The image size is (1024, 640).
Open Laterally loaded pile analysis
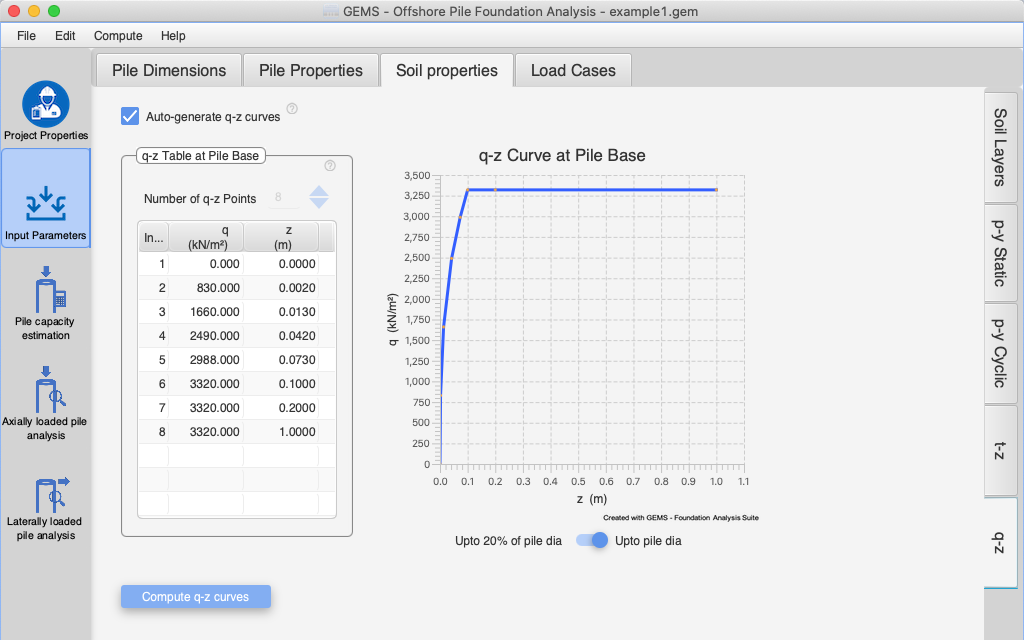pyautogui.click(x=46, y=495)
